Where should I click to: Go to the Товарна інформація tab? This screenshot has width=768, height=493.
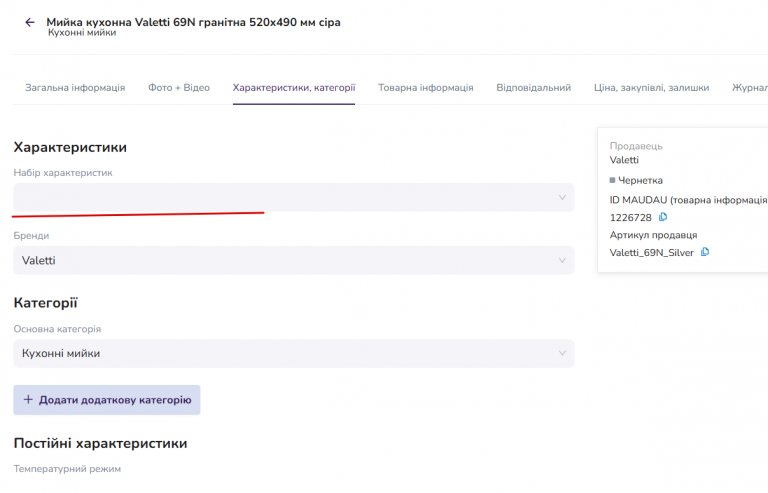pyautogui.click(x=425, y=88)
